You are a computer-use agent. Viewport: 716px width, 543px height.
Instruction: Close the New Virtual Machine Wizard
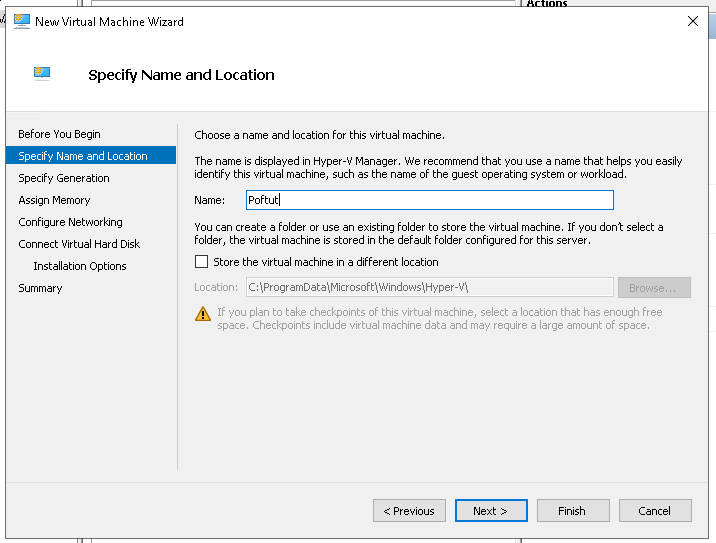click(x=693, y=21)
